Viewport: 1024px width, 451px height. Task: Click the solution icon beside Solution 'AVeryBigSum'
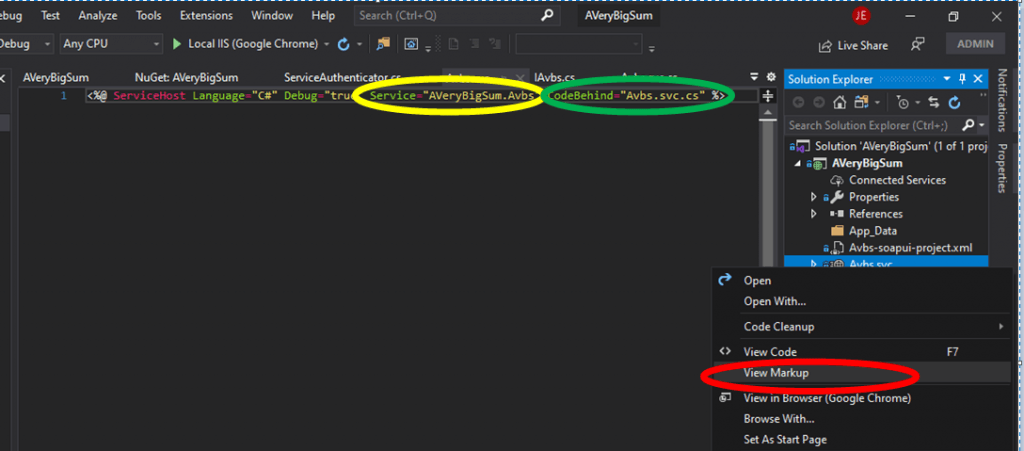click(802, 146)
